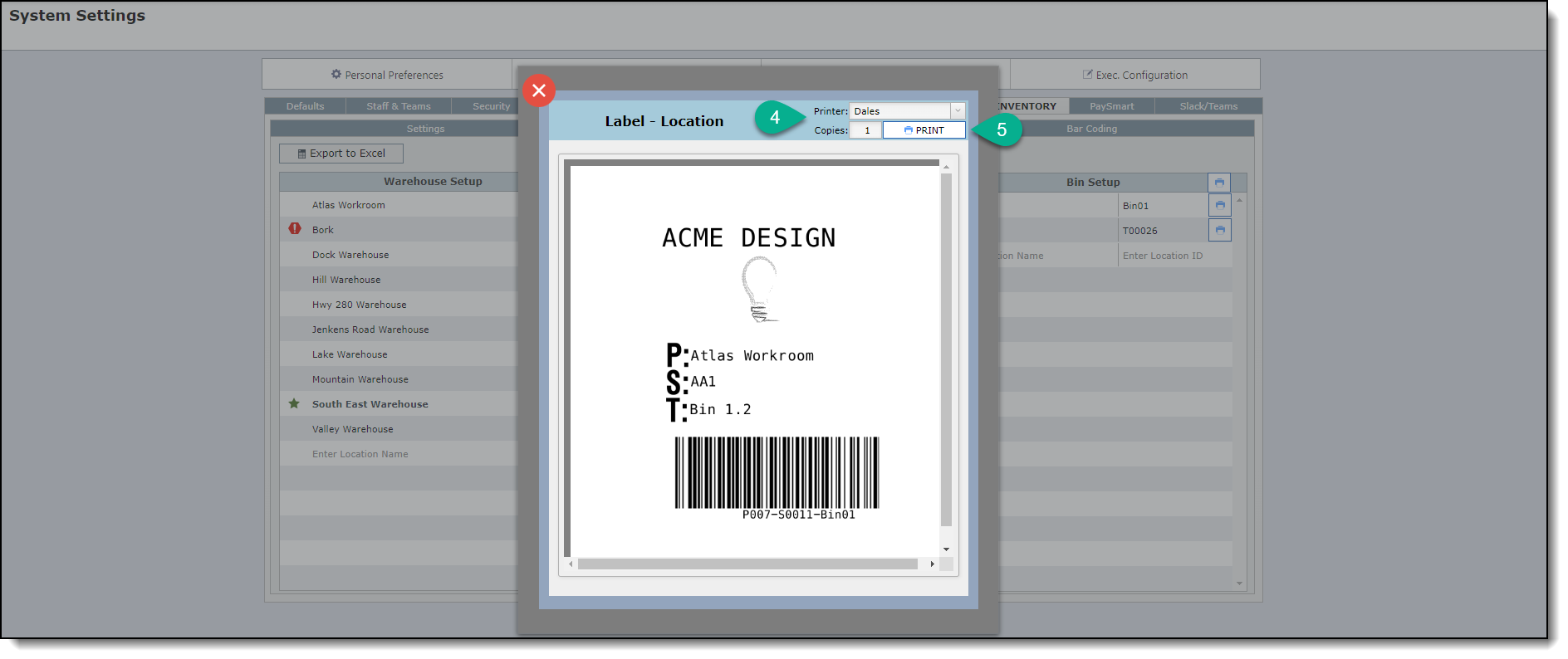Click print icon for T00026 row
Image resolution: width=1568 pixels, height=659 pixels.
point(1220,230)
